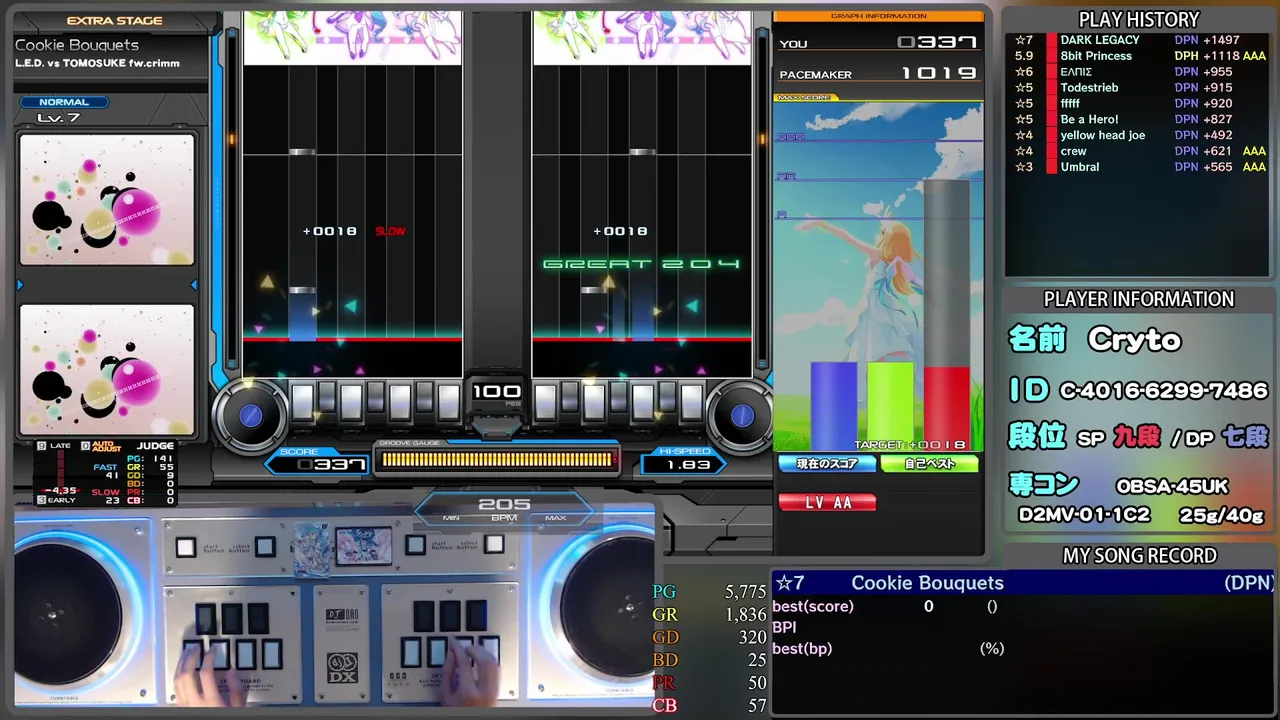1280x720 pixels.
Task: Click the EARLY timing indicator
Action: (x=54, y=500)
